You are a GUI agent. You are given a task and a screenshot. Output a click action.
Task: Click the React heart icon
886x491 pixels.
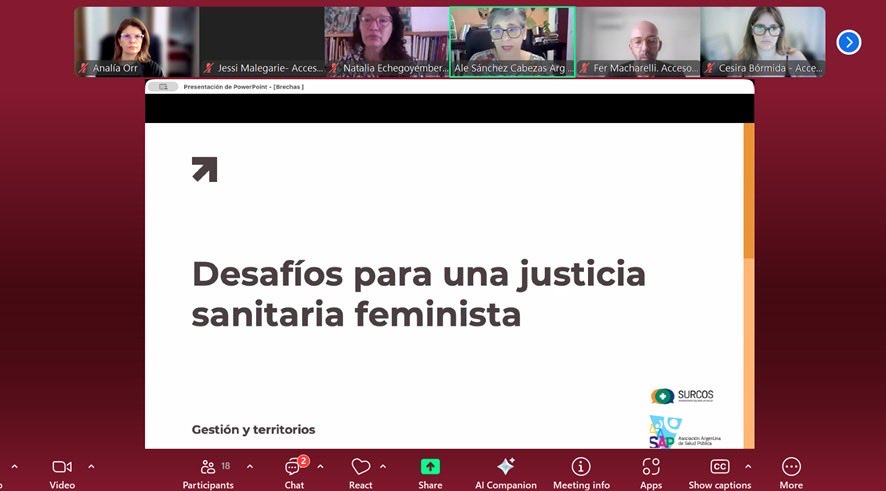[x=361, y=467]
